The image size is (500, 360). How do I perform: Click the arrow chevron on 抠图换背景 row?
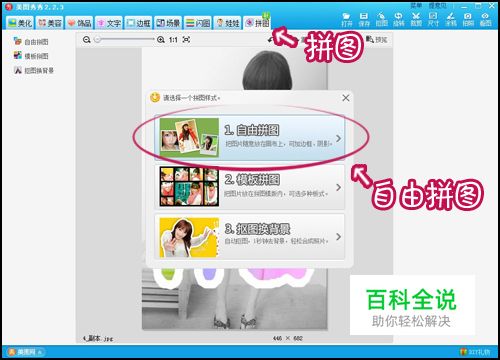(339, 237)
